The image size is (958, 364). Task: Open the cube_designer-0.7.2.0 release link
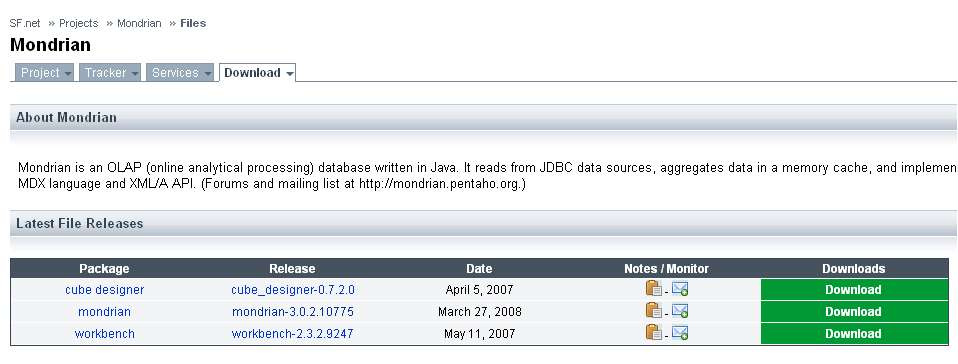[293, 289]
